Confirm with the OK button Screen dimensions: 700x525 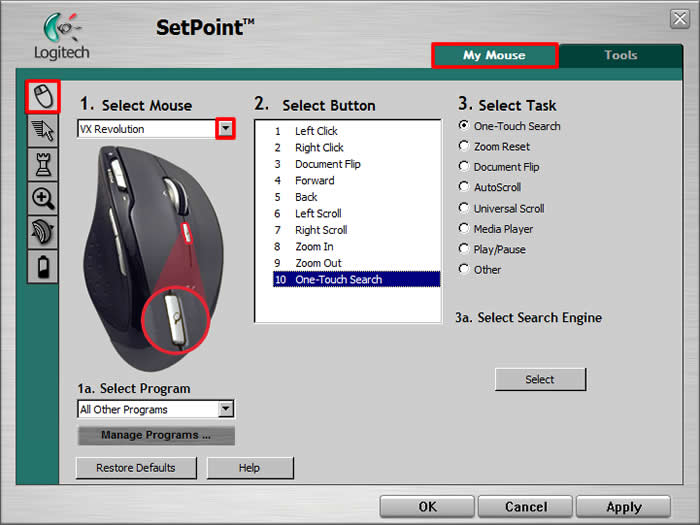coord(427,507)
